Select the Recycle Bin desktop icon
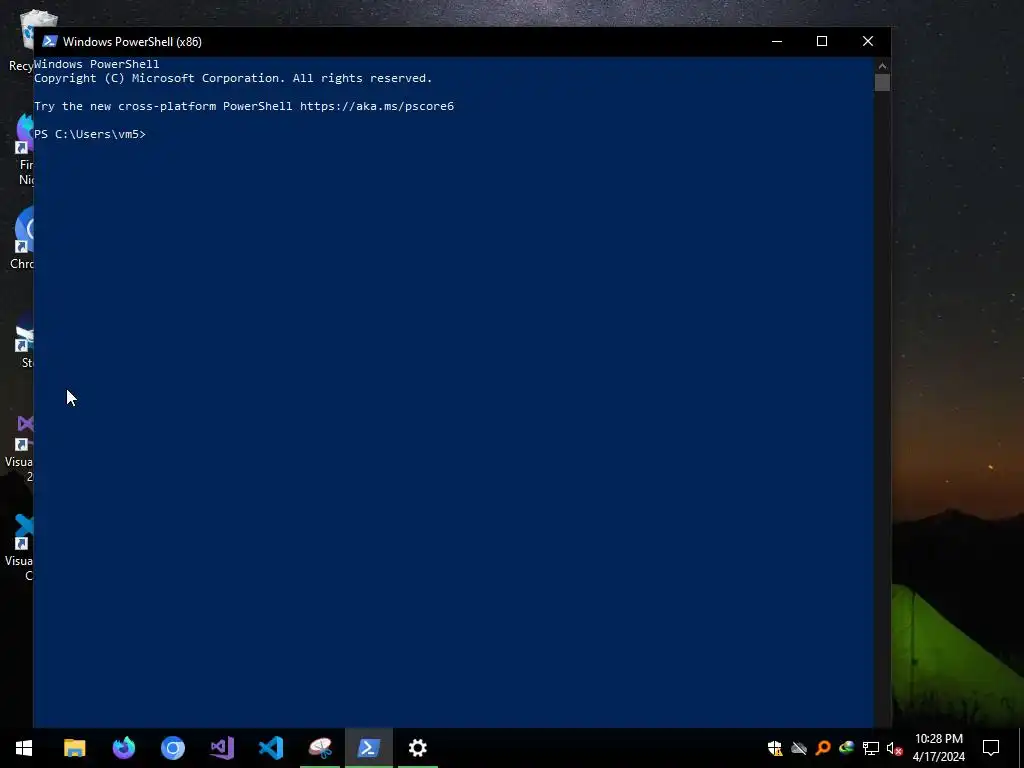Image resolution: width=1024 pixels, height=768 pixels. 21,42
